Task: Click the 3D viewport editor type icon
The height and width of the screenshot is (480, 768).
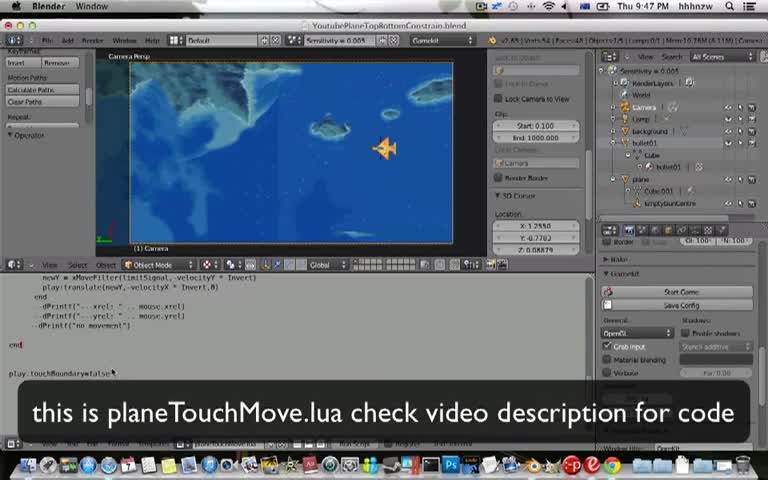Action: (x=14, y=264)
